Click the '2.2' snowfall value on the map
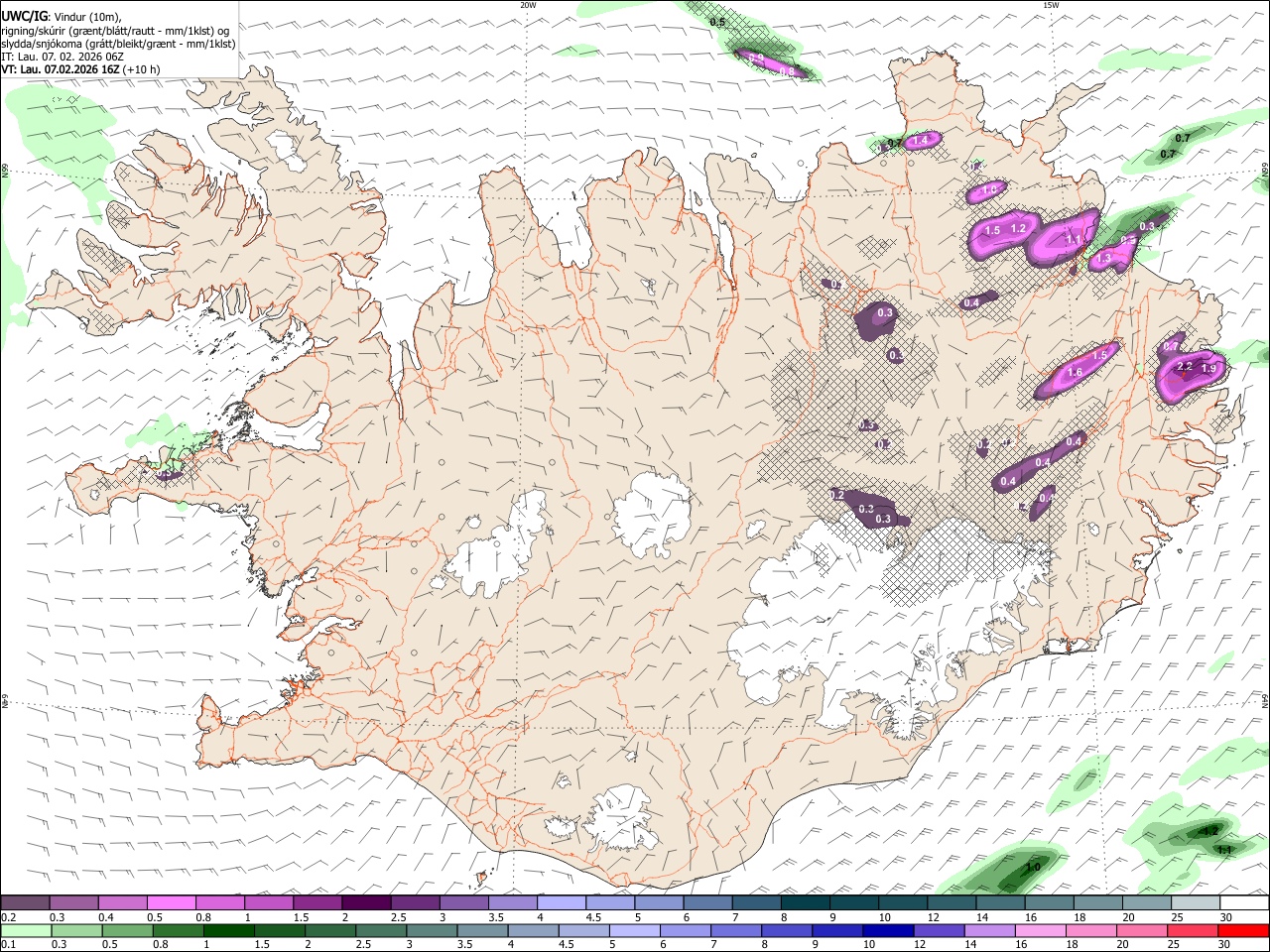 1184,367
